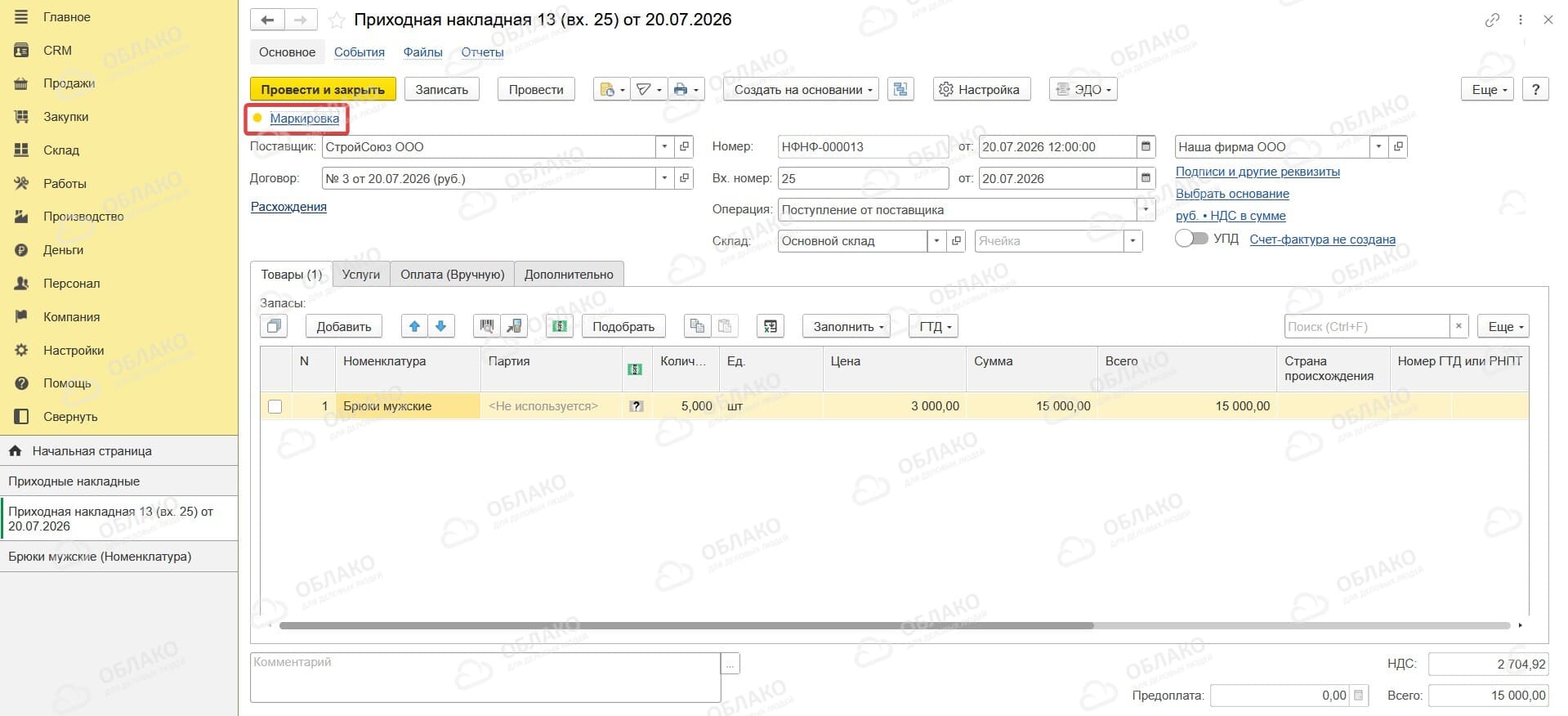Click question-mark icon in Брюки мужские row
Image resolution: width=1568 pixels, height=716 pixels.
pyautogui.click(x=637, y=406)
